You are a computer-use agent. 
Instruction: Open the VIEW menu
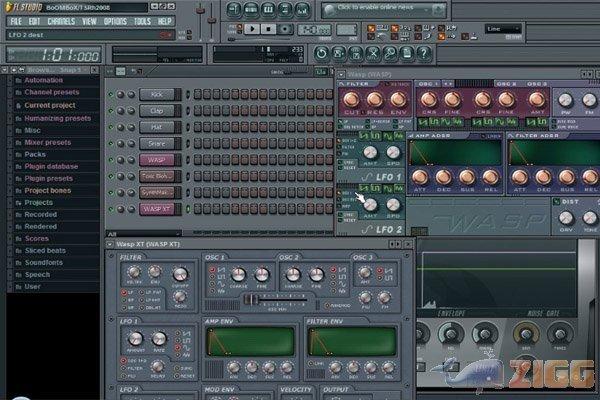point(89,21)
